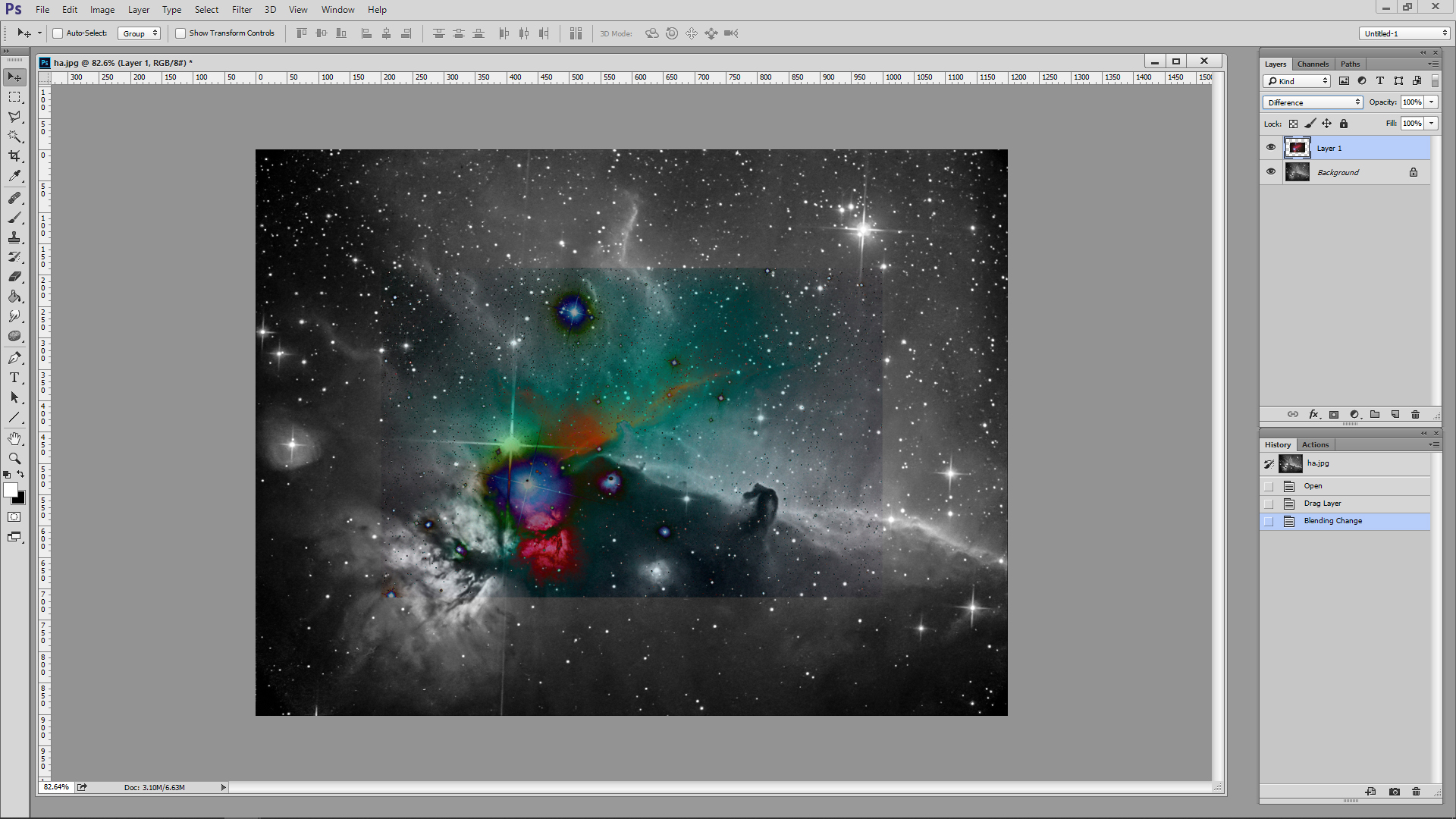Screen dimensions: 1456x819
Task: Select the Rectangular Marquee tool
Action: tap(14, 97)
